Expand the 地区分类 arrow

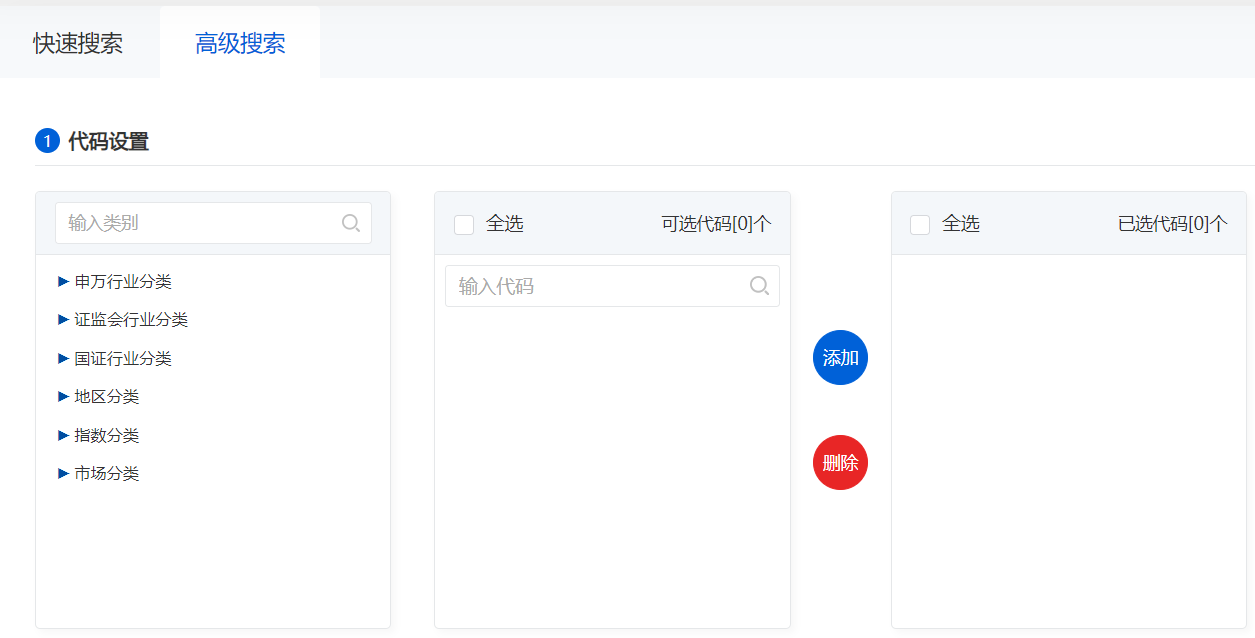point(64,396)
